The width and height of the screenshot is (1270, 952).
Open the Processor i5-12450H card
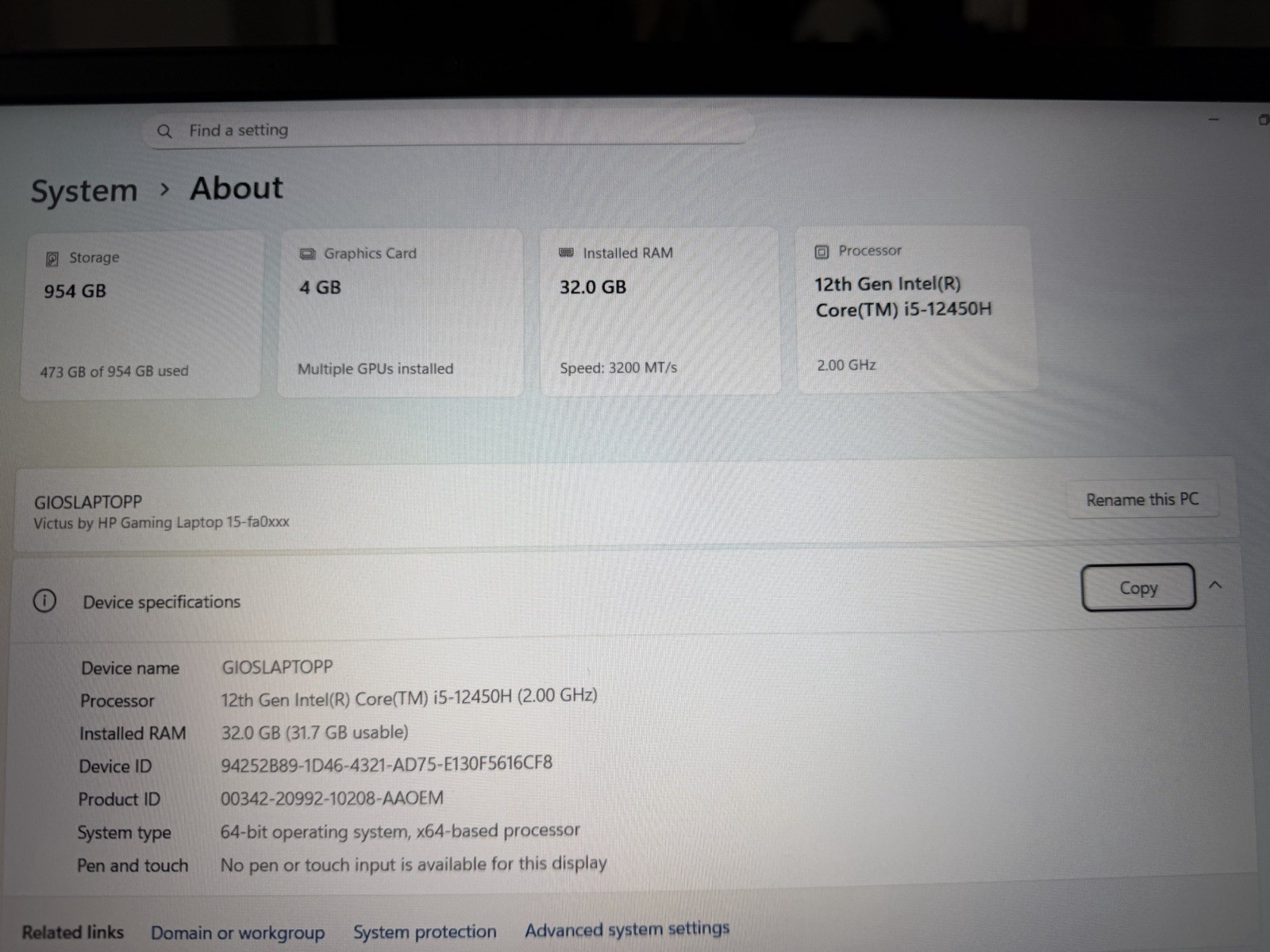point(917,309)
